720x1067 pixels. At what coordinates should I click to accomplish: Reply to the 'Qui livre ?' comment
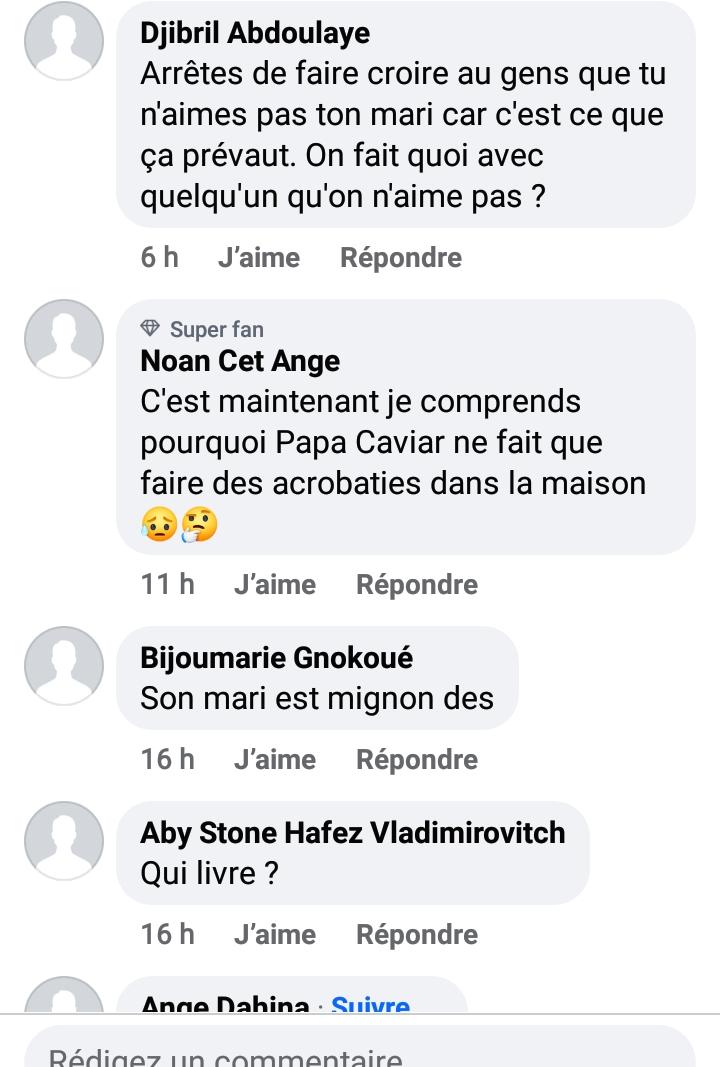tap(416, 935)
